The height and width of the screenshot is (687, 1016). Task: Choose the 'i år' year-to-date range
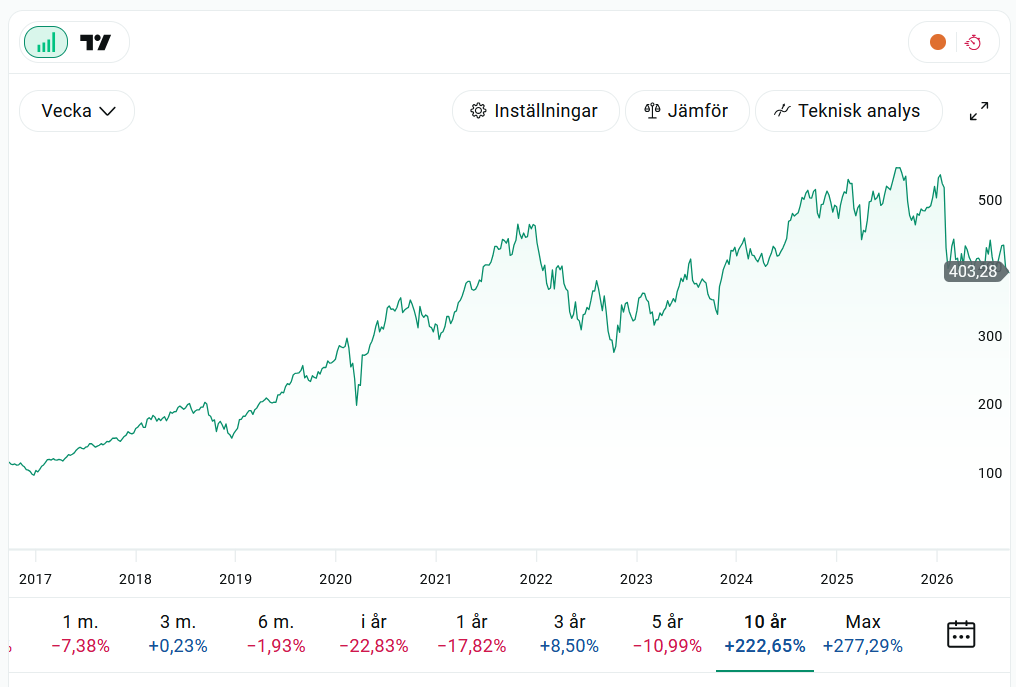click(374, 634)
